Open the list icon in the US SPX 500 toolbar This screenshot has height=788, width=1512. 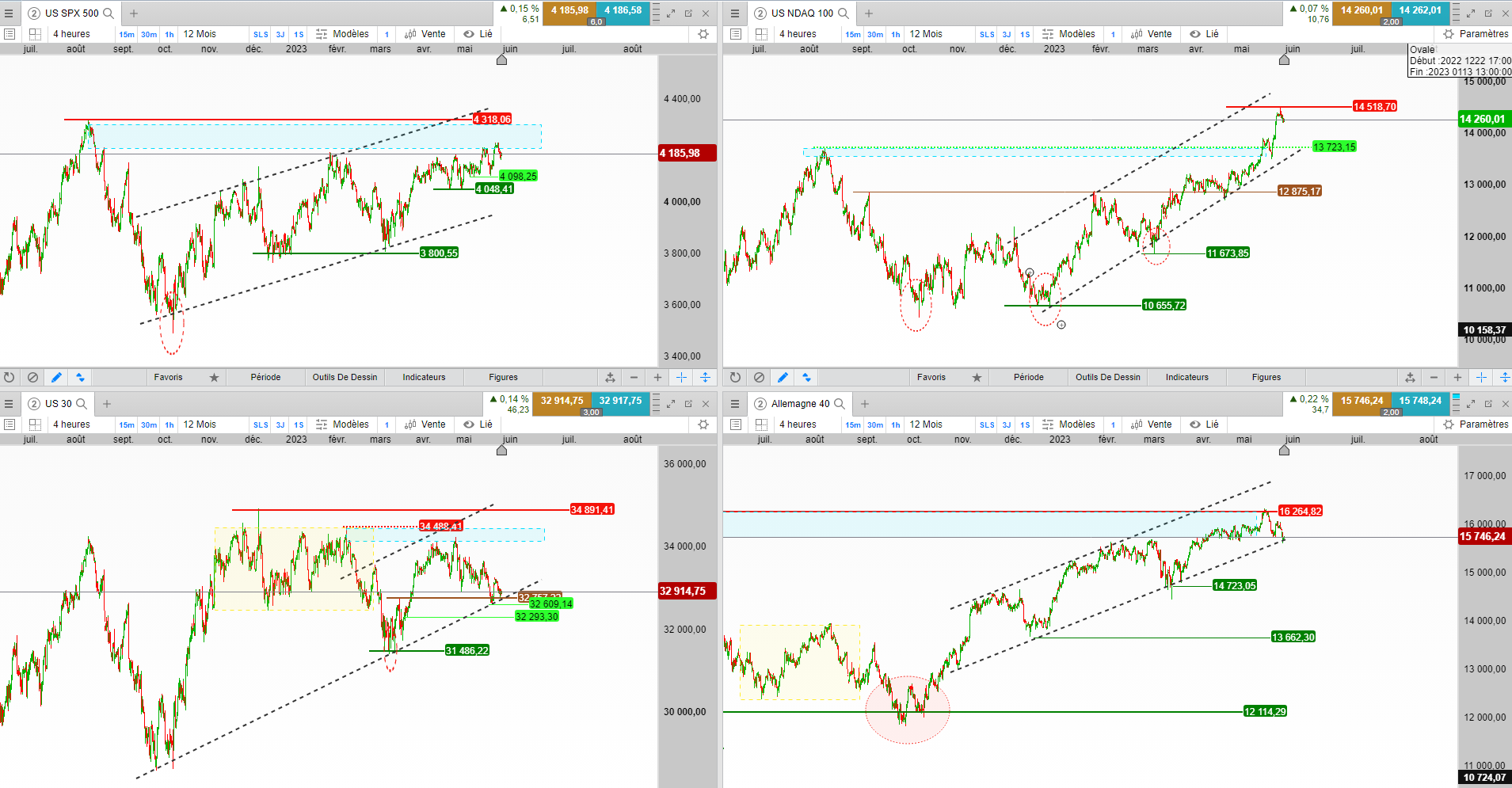10,34
